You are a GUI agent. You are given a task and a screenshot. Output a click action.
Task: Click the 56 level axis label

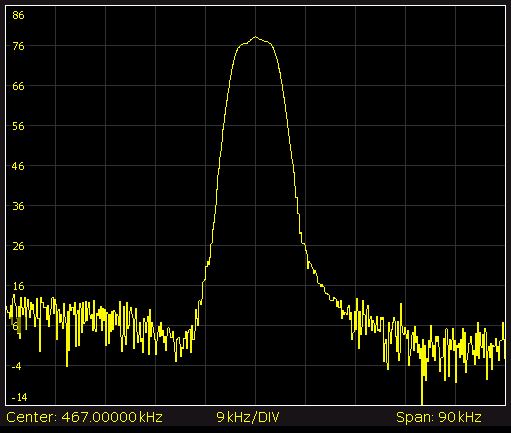pos(18,126)
